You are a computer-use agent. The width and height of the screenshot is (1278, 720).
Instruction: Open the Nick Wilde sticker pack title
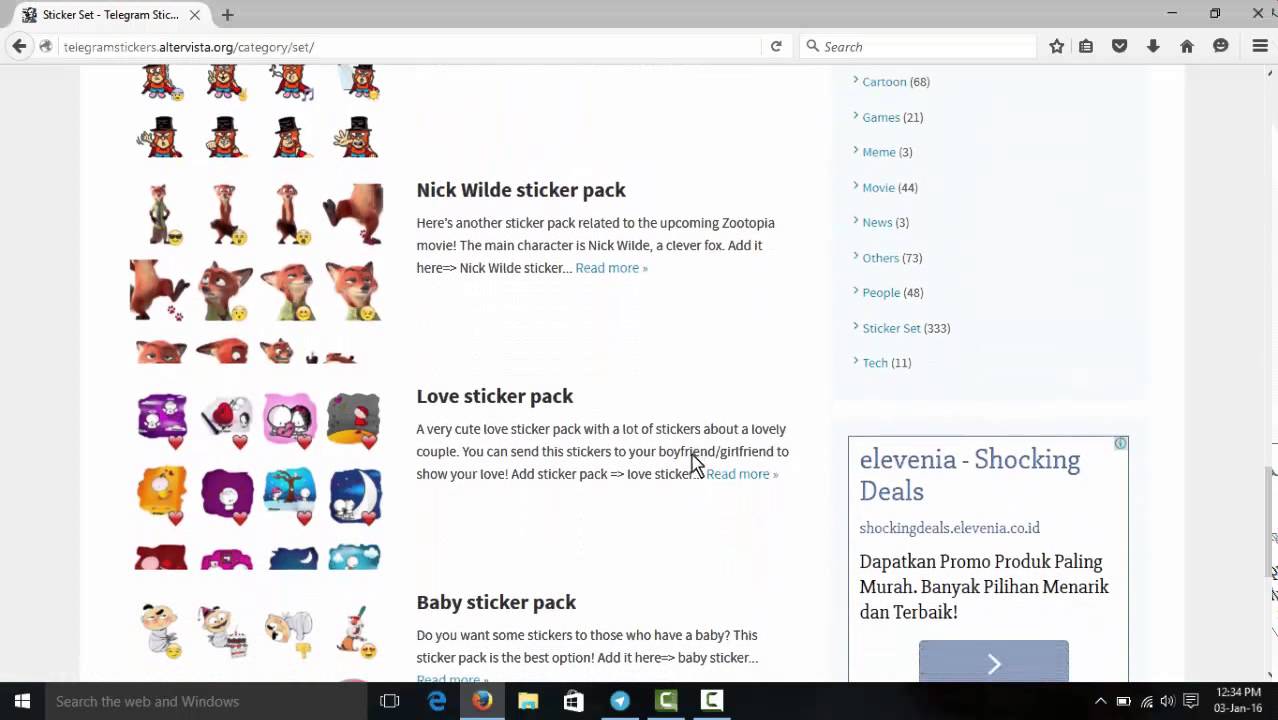(x=521, y=190)
